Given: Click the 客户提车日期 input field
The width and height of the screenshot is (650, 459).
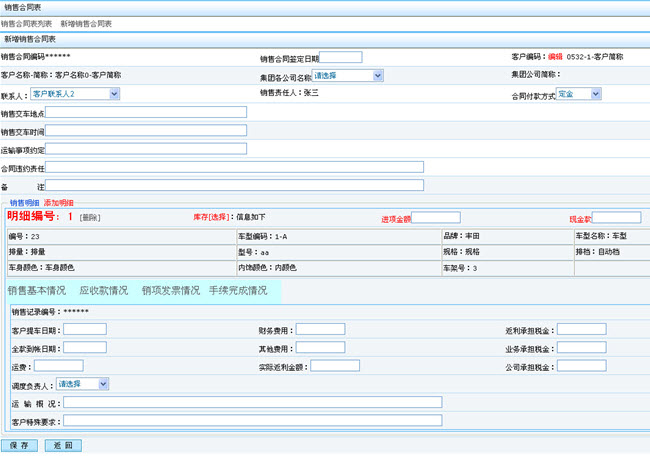Looking at the screenshot, I should pos(84,330).
